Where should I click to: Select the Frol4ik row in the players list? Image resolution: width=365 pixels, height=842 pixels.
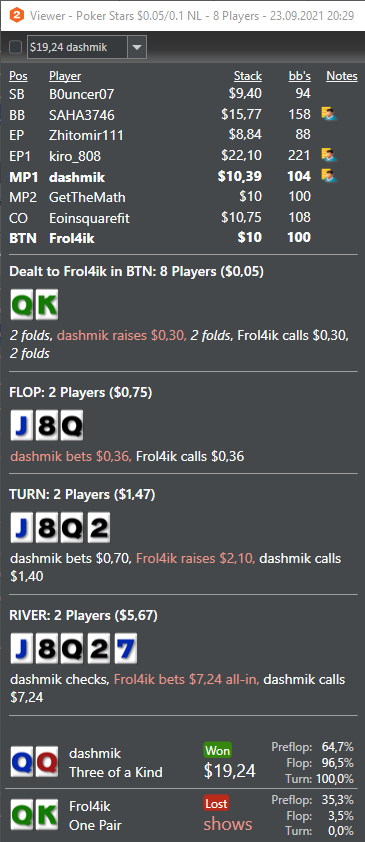(x=182, y=238)
